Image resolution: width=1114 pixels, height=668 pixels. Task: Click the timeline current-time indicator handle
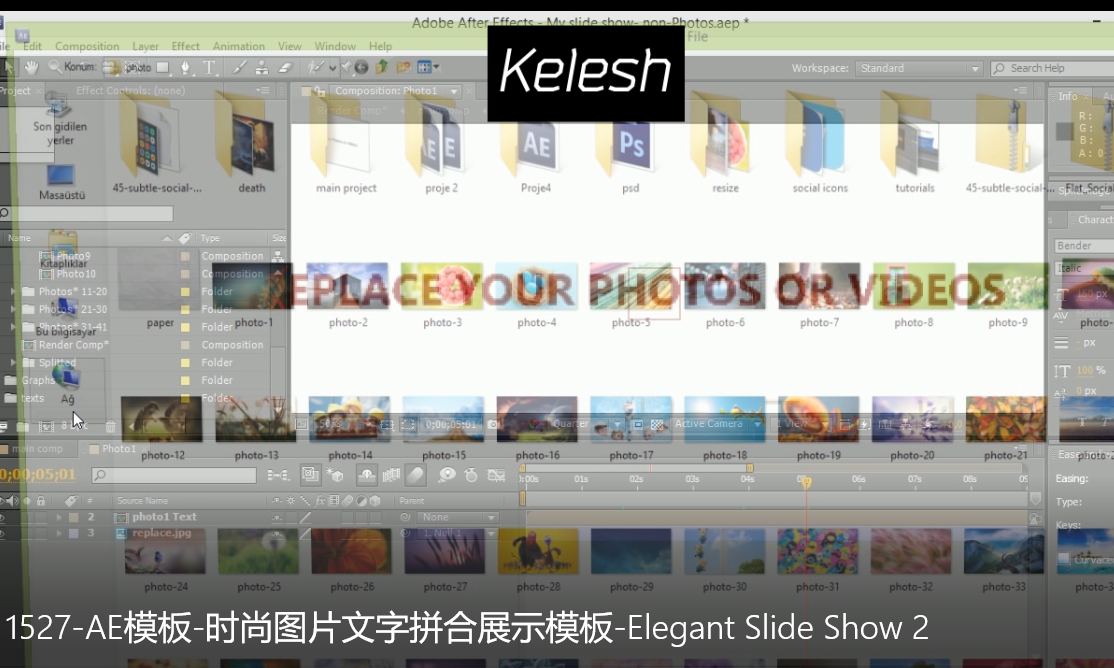pyautogui.click(x=806, y=483)
